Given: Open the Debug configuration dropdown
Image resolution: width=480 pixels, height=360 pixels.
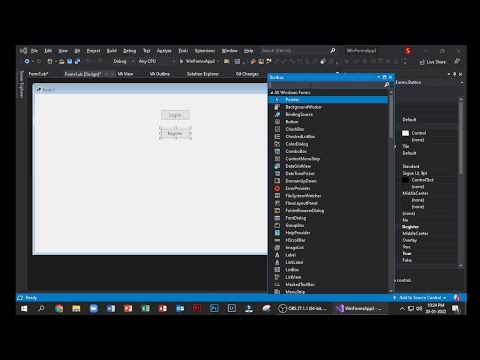Looking at the screenshot, I should tap(123, 61).
